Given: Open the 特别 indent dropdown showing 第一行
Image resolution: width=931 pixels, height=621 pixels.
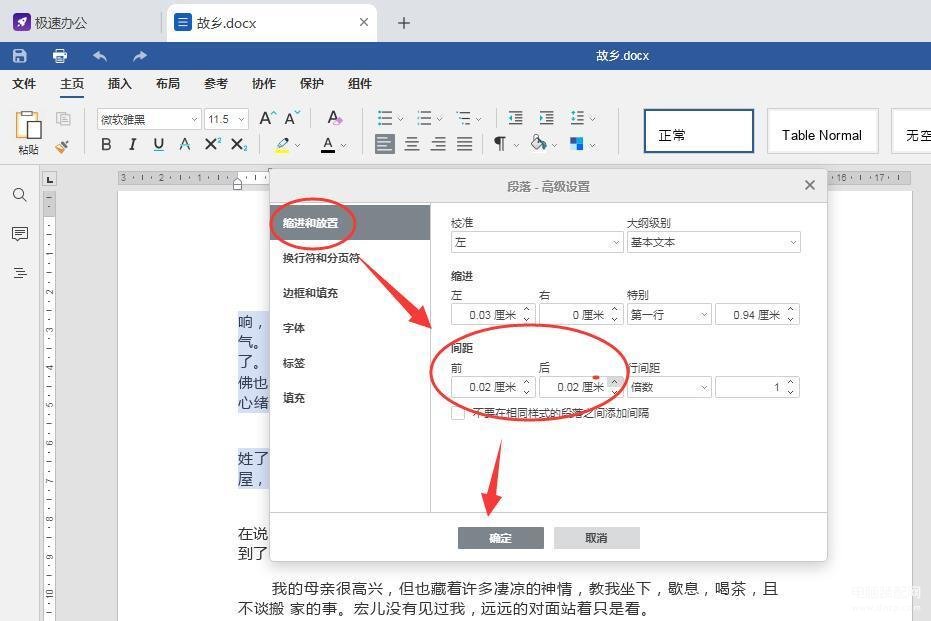Looking at the screenshot, I should point(669,315).
